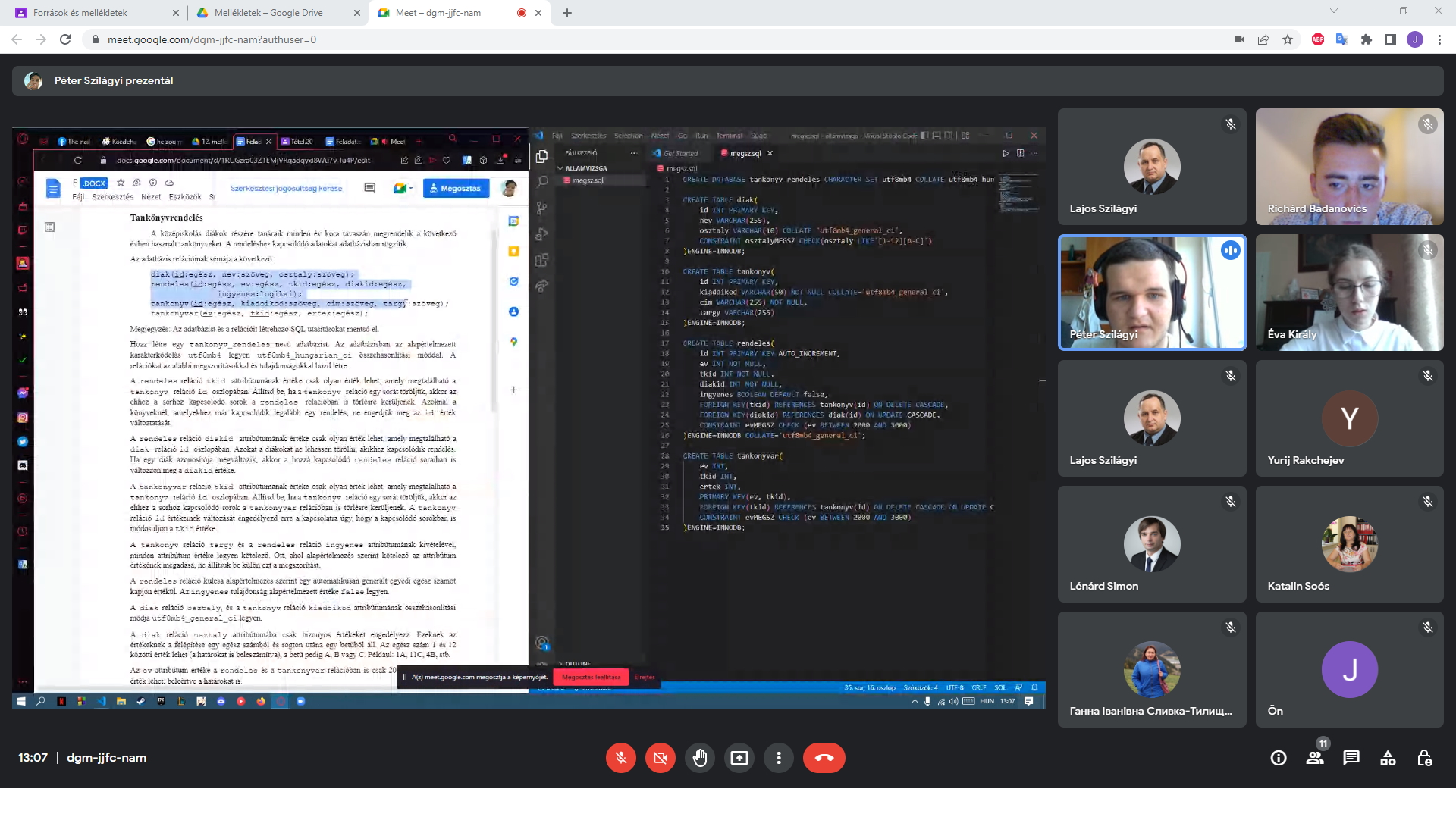The image size is (1456, 817).
Task: Leave the call with red hangup button
Action: click(x=824, y=758)
